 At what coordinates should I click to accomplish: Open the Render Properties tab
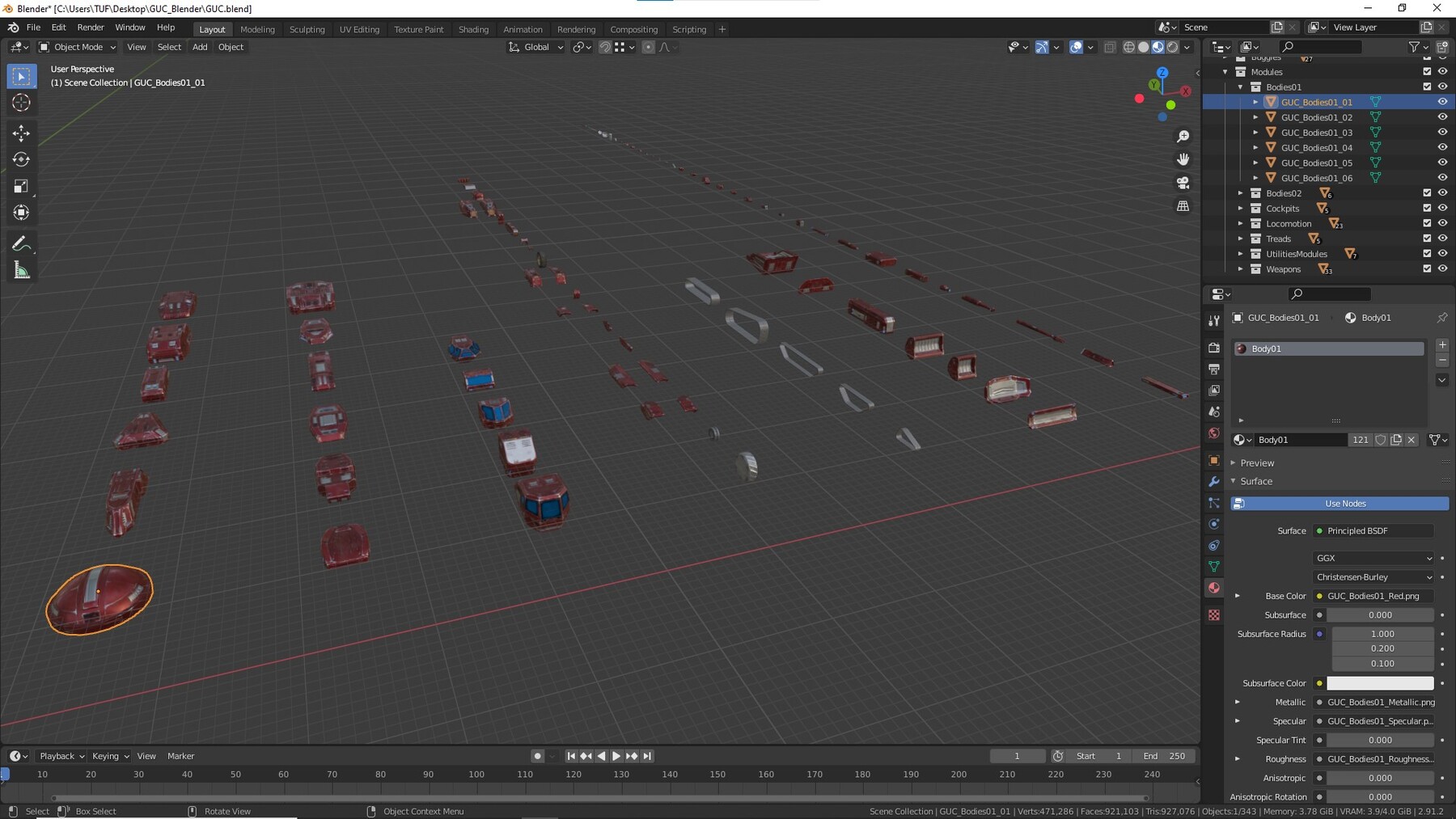coord(1213,348)
